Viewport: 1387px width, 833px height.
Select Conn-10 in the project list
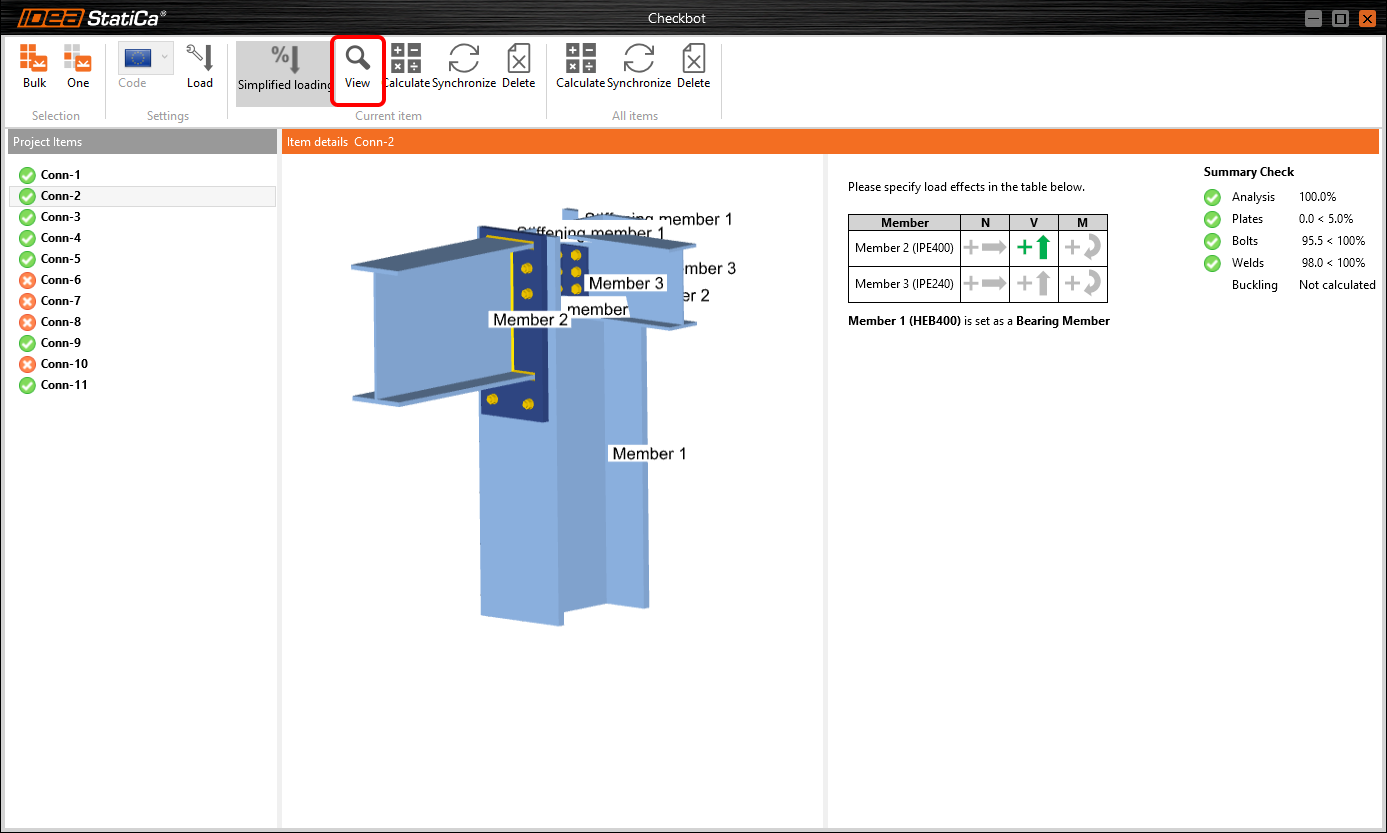[x=64, y=364]
